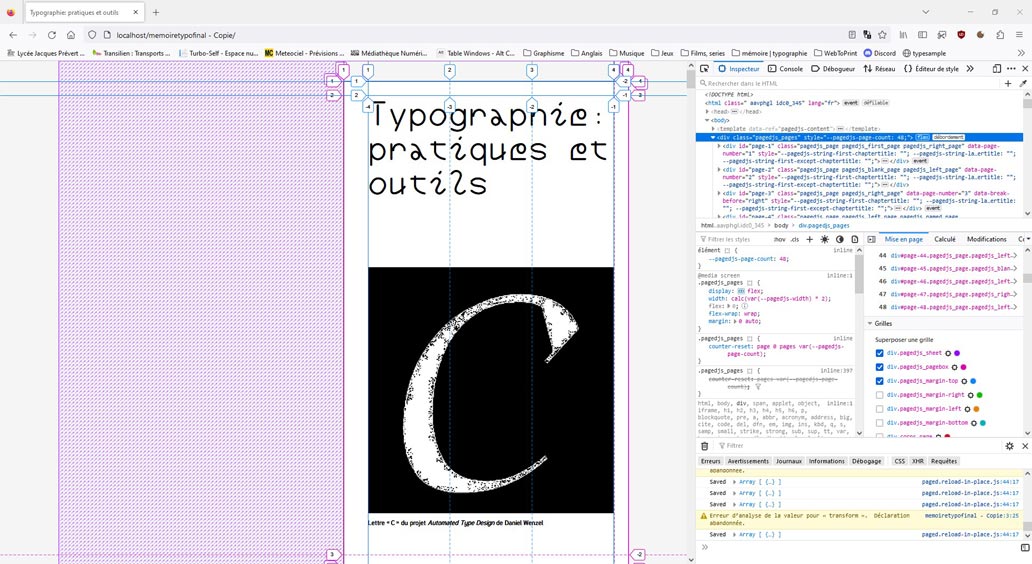Open the memoiretypofinal - Copie:3:25 source link
Screen dimensions: 1032x564
(x=971, y=516)
